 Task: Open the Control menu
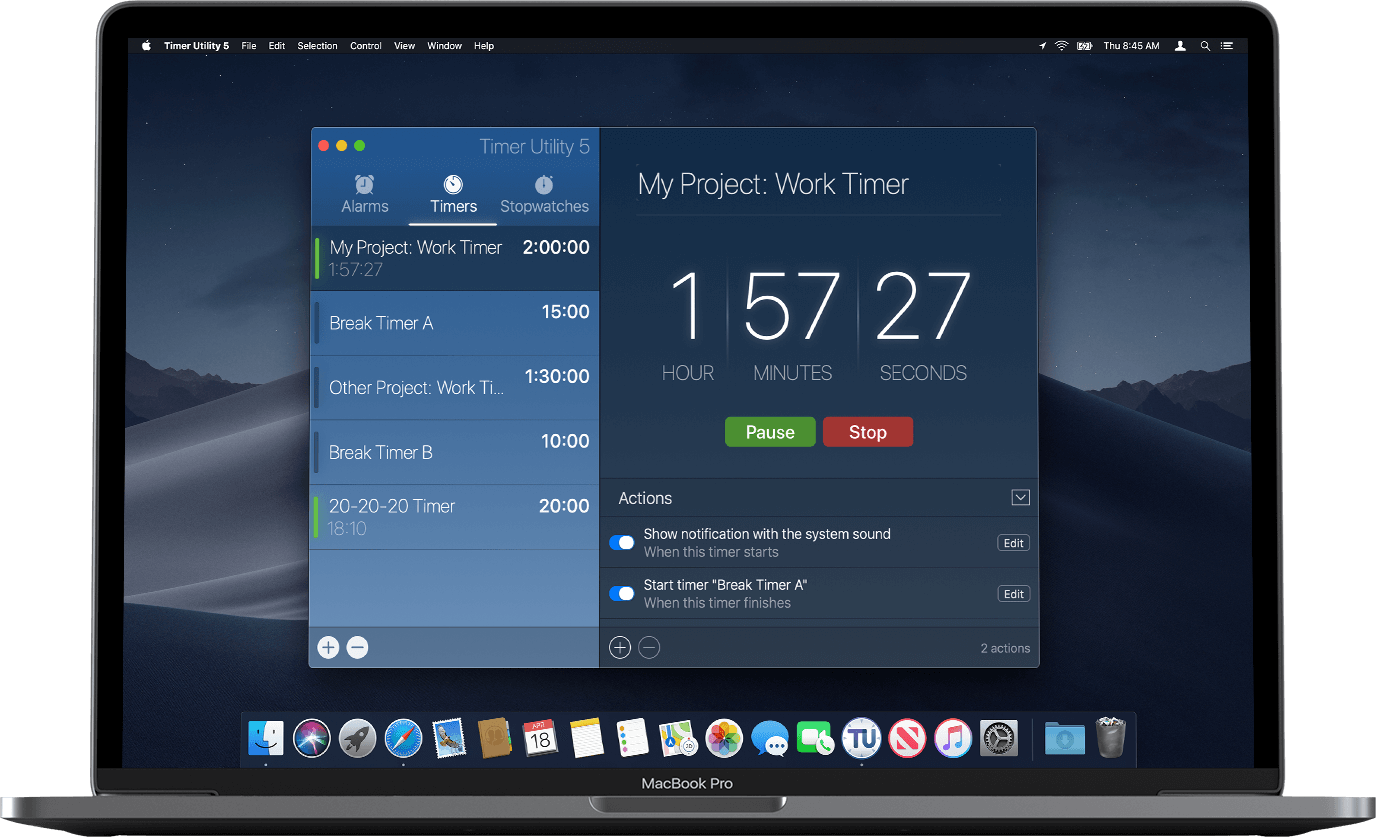366,46
